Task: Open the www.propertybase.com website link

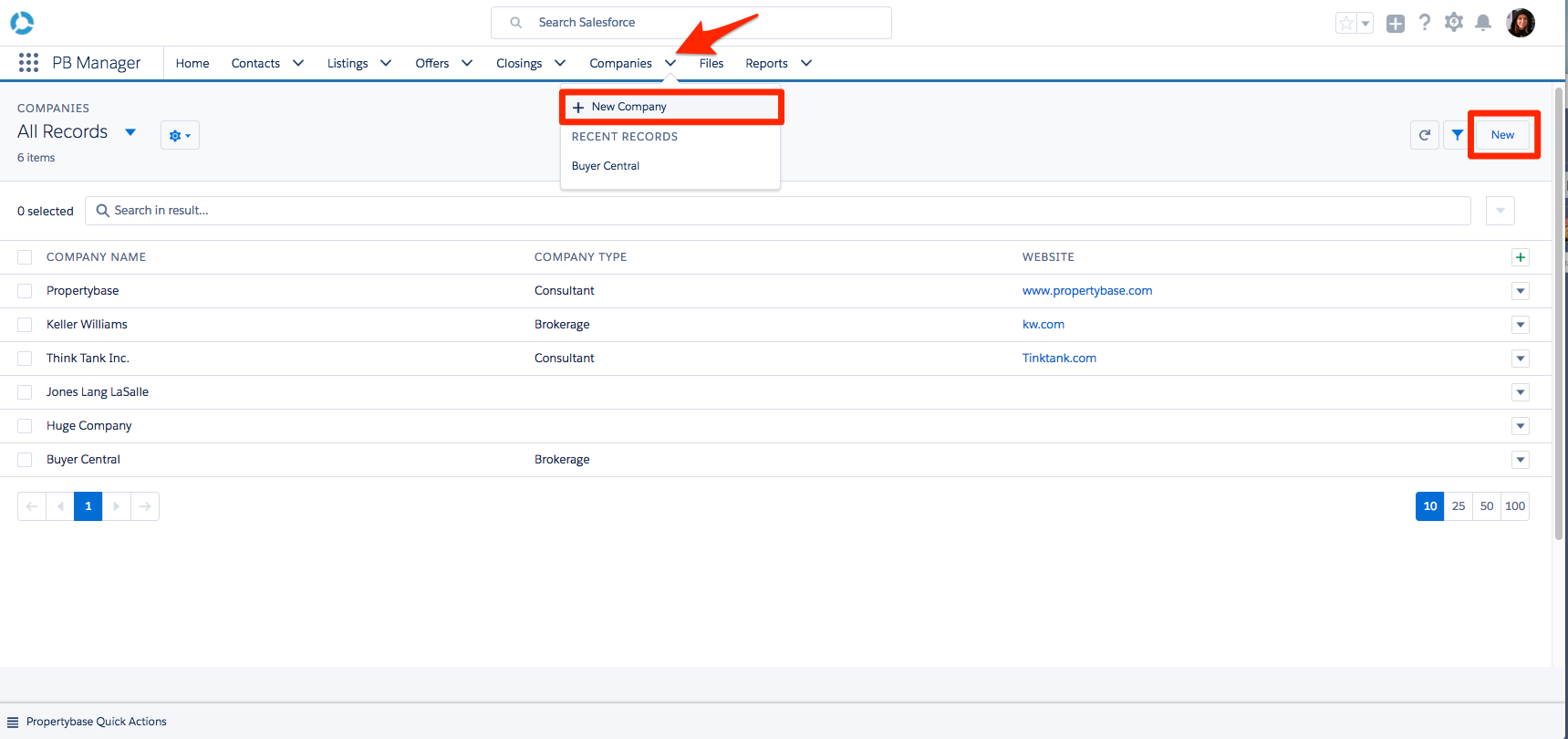Action: tap(1087, 291)
